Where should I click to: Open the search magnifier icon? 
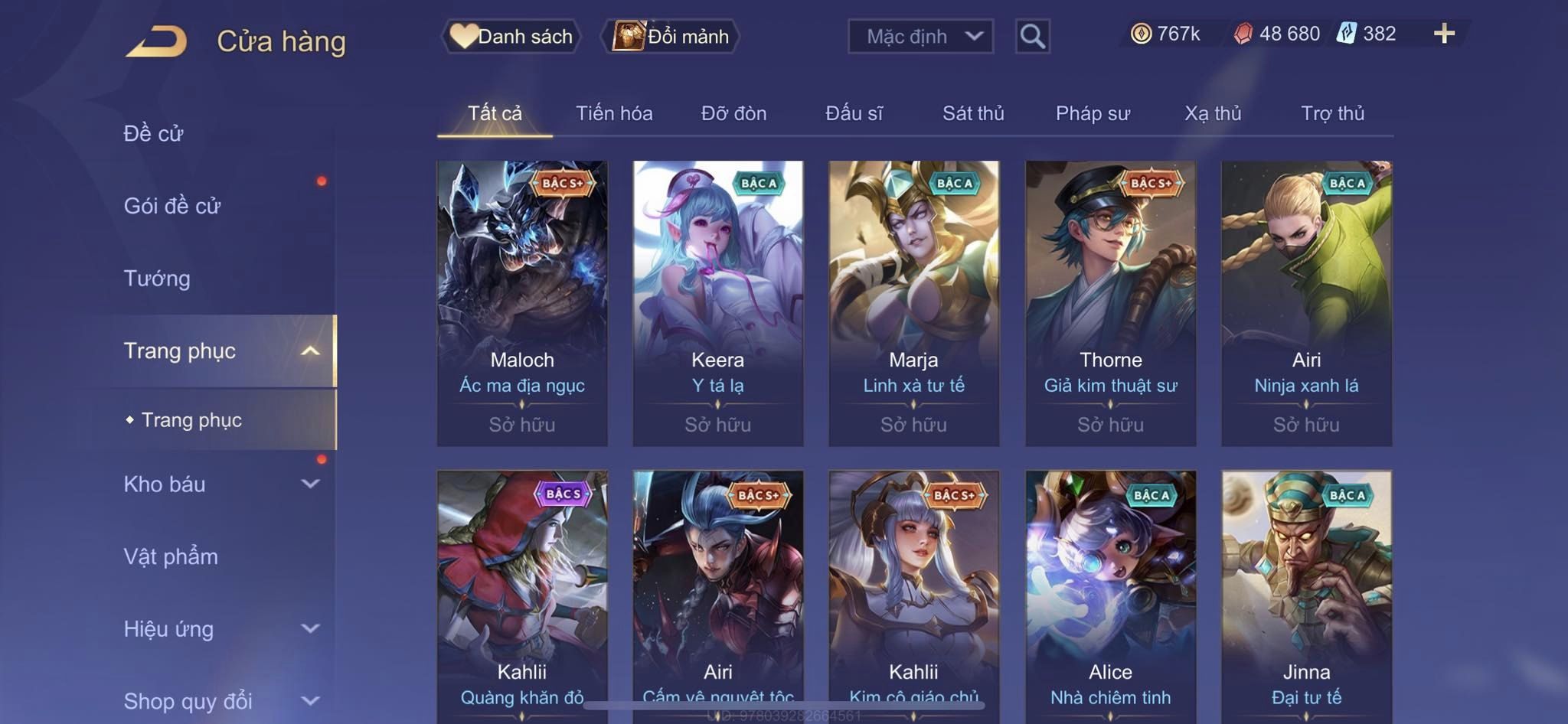tap(1032, 36)
